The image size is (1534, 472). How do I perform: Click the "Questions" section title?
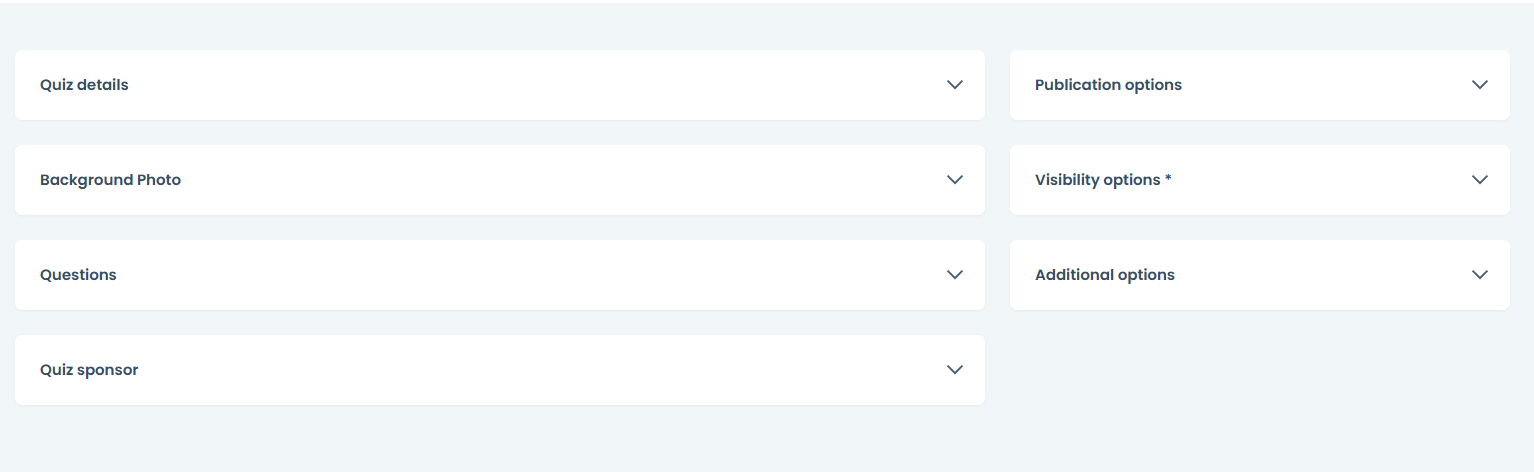point(78,275)
